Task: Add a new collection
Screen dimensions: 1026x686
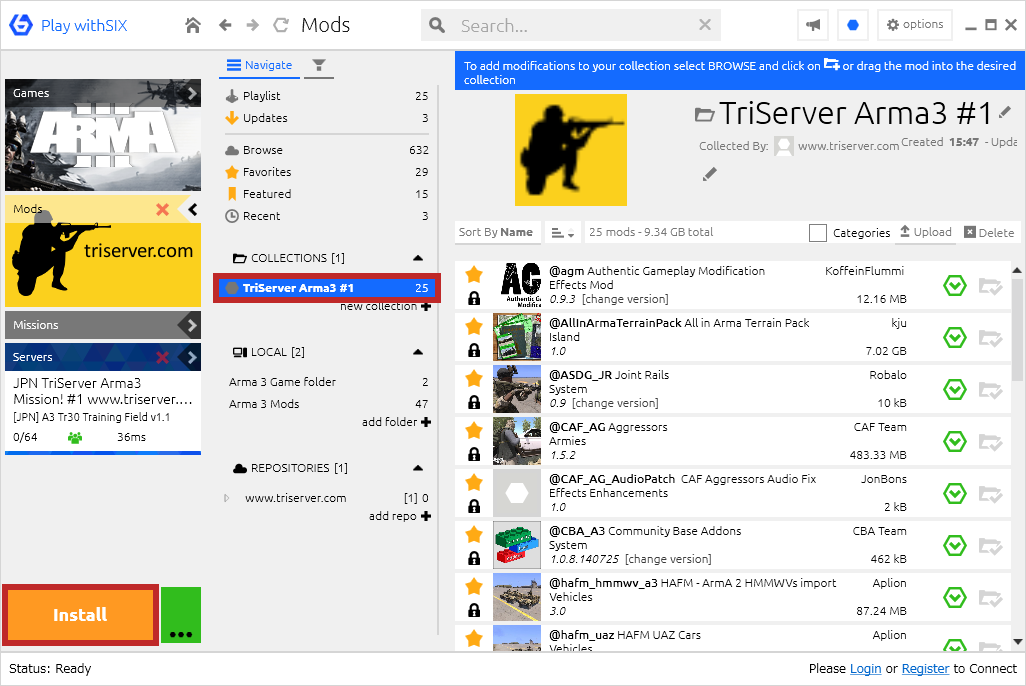Action: [x=385, y=306]
